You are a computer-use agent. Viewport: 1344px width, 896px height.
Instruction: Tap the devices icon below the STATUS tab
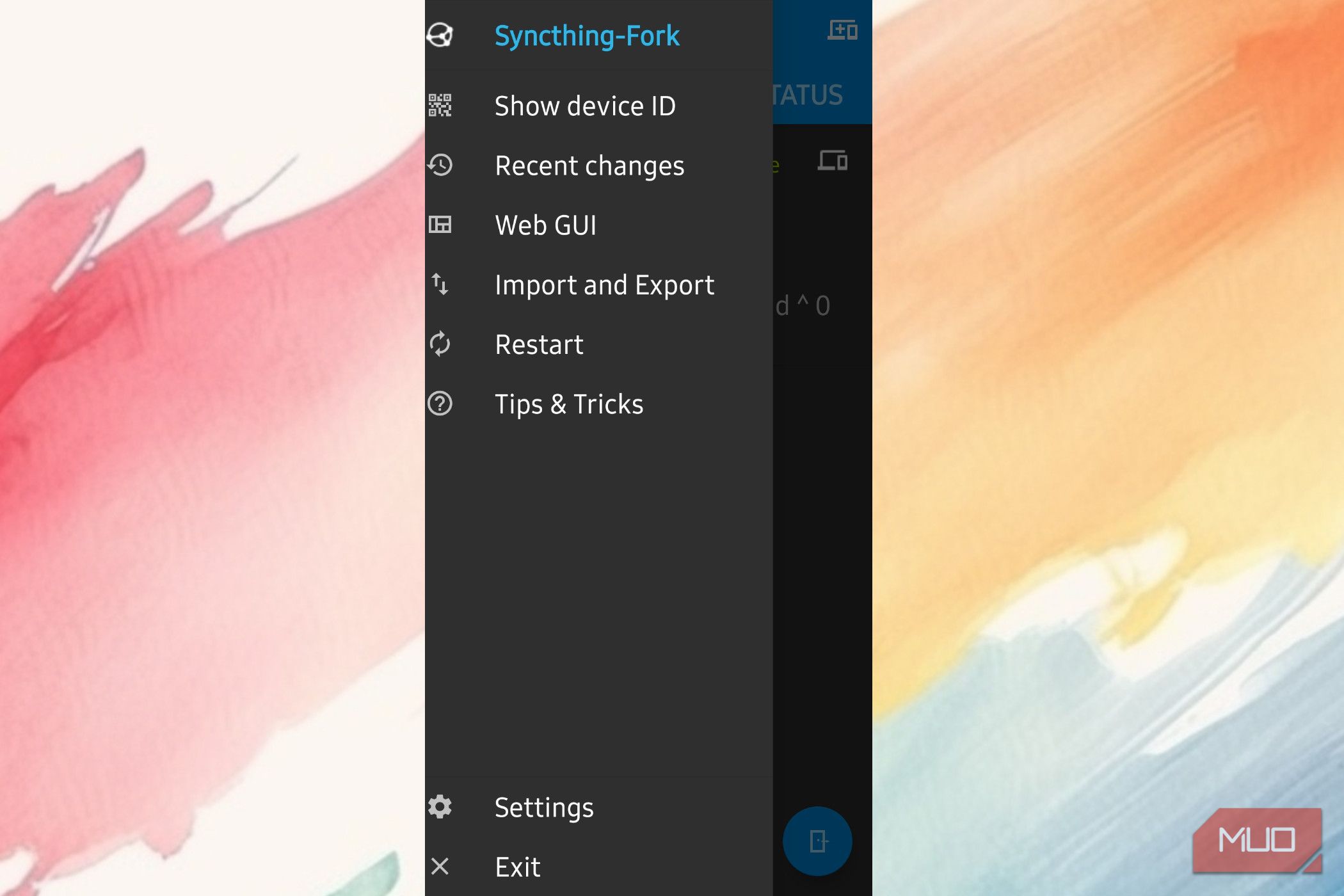833,160
